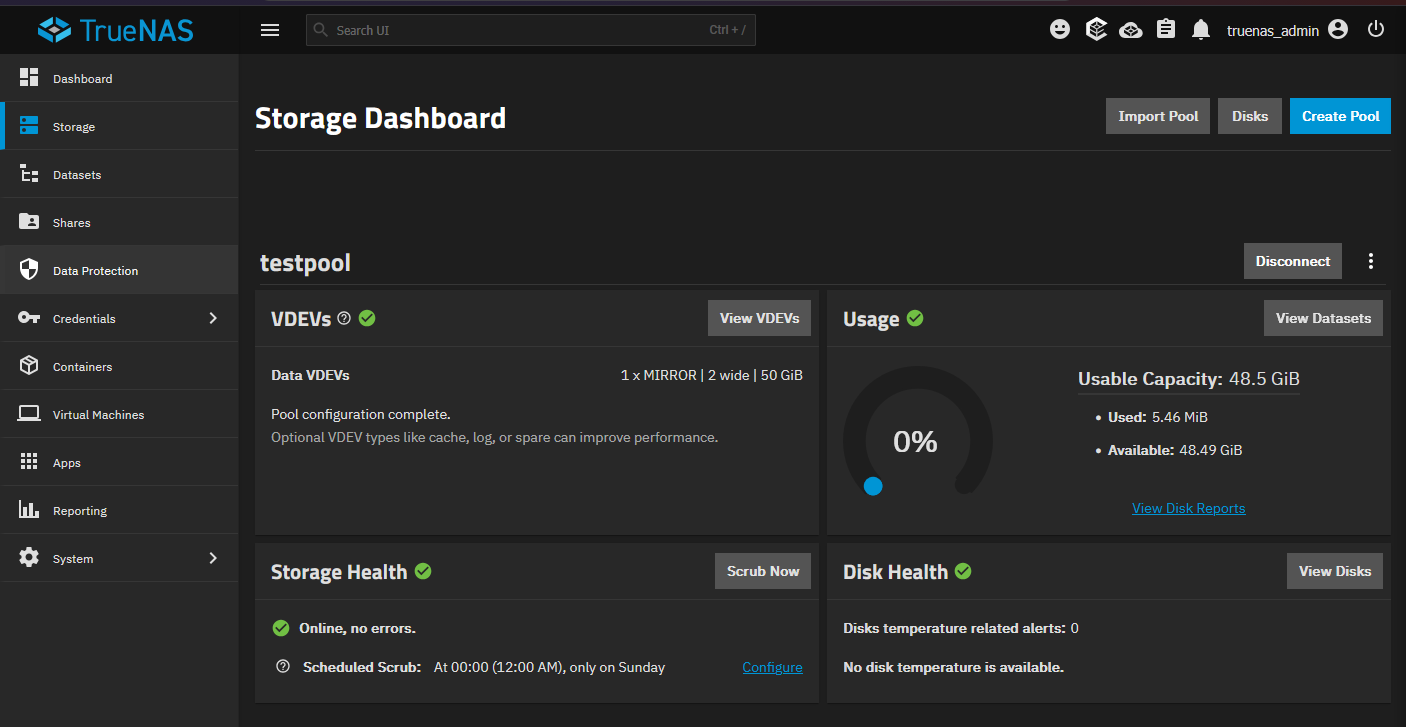Click the Storage Health green checkmark

[423, 571]
